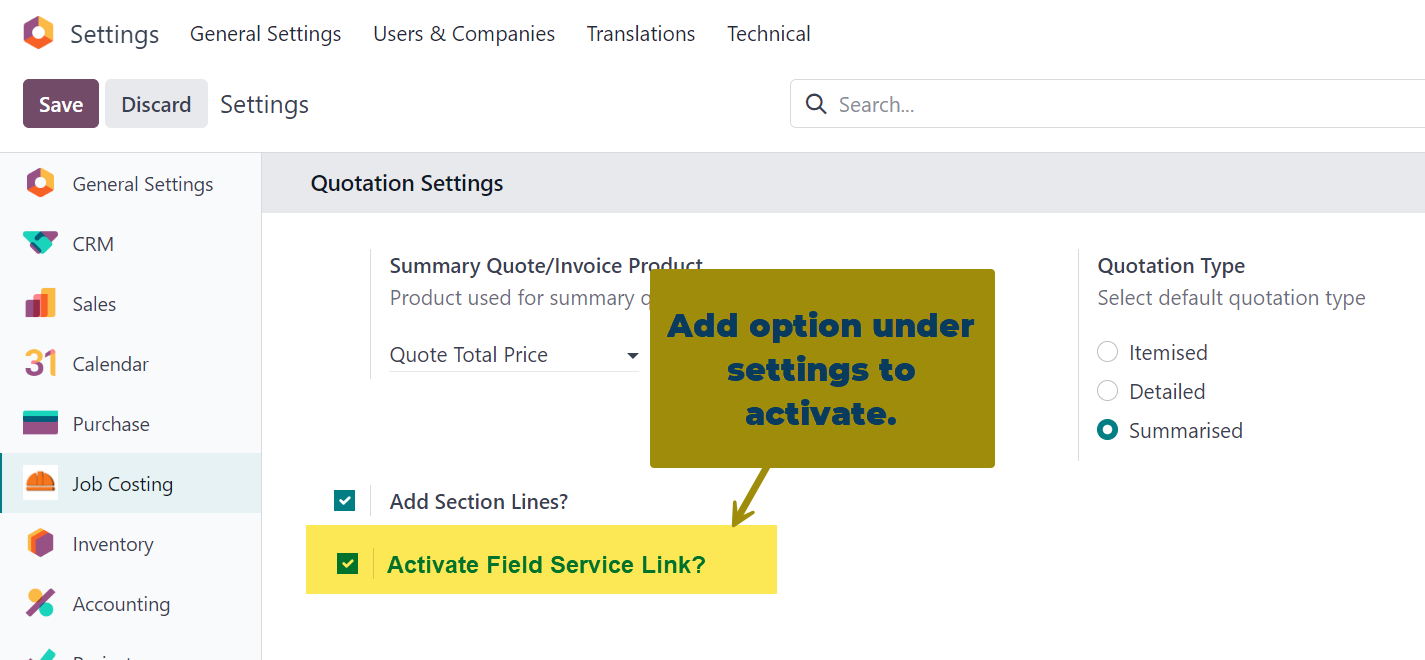The image size is (1425, 660).
Task: Click the Calendar 31 icon
Action: click(40, 364)
